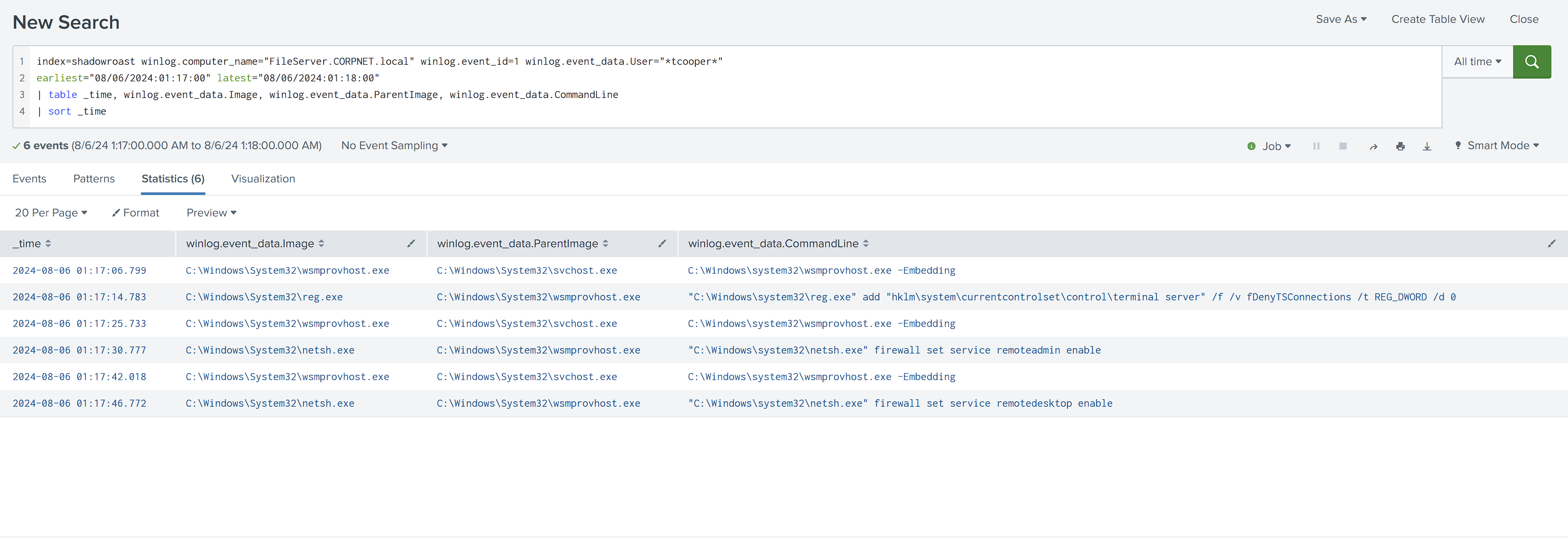Click the remotedesktop enable netsh command
This screenshot has width=1568, height=538.
900,403
